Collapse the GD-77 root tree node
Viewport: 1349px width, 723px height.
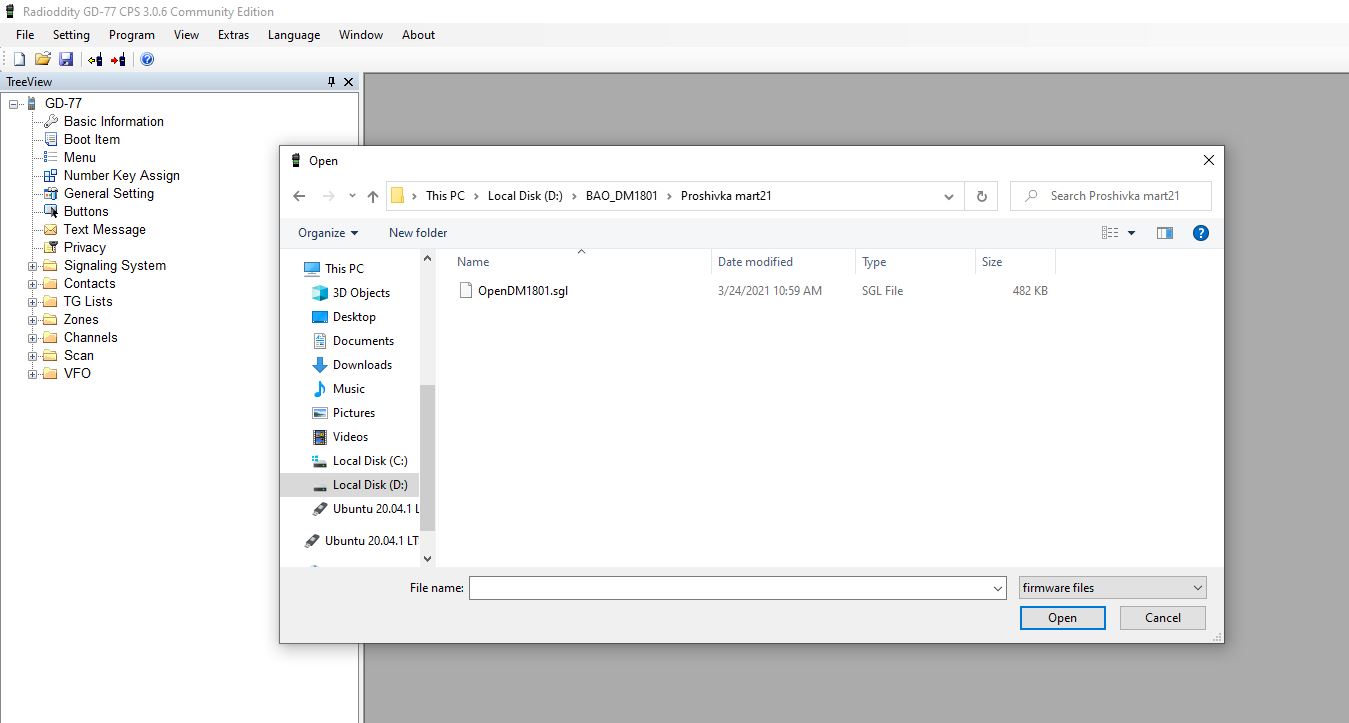(14, 104)
